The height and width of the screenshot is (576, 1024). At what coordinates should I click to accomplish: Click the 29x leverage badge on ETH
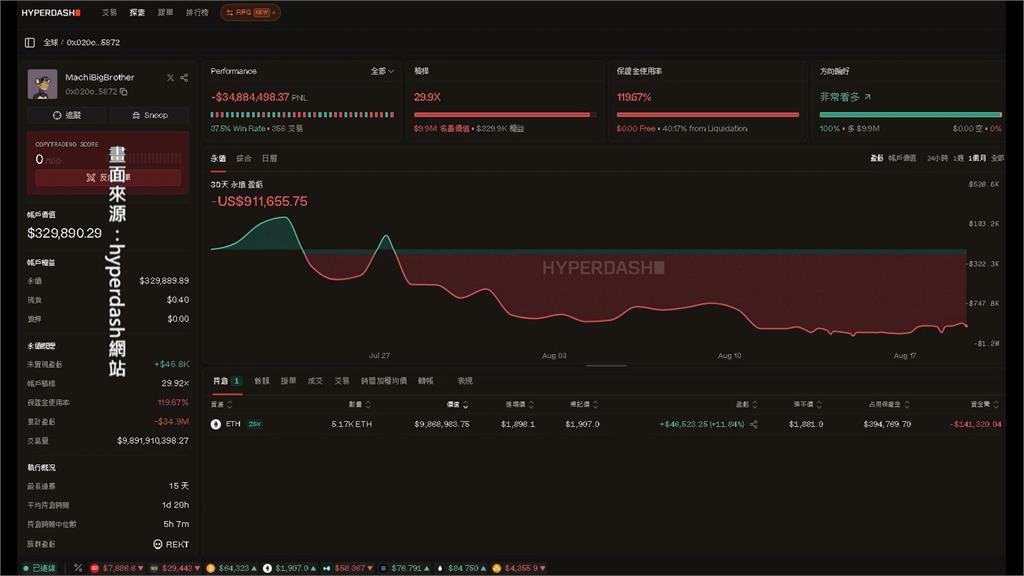point(254,424)
